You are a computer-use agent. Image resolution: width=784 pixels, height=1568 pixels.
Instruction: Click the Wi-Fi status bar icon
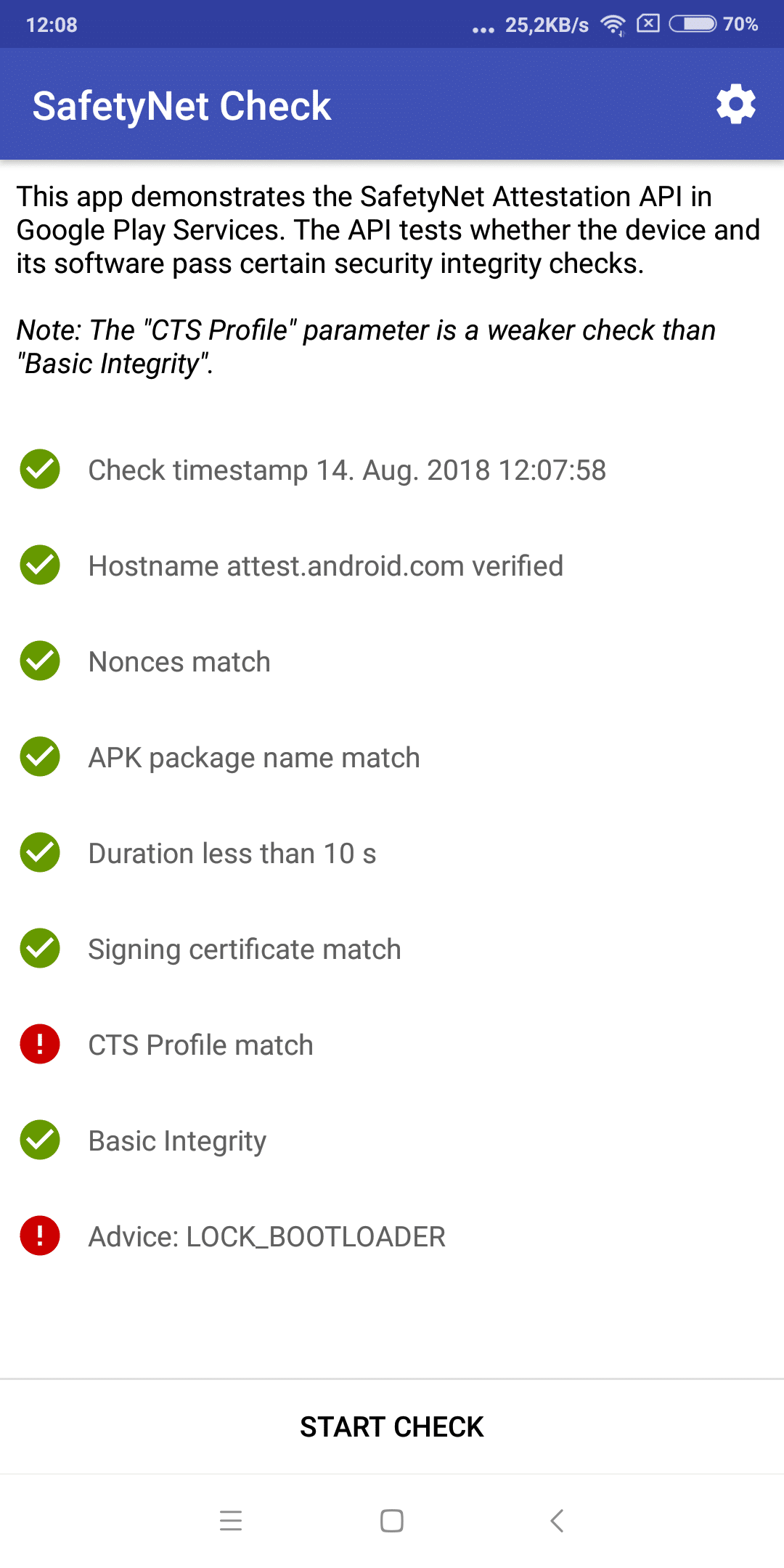[x=613, y=25]
